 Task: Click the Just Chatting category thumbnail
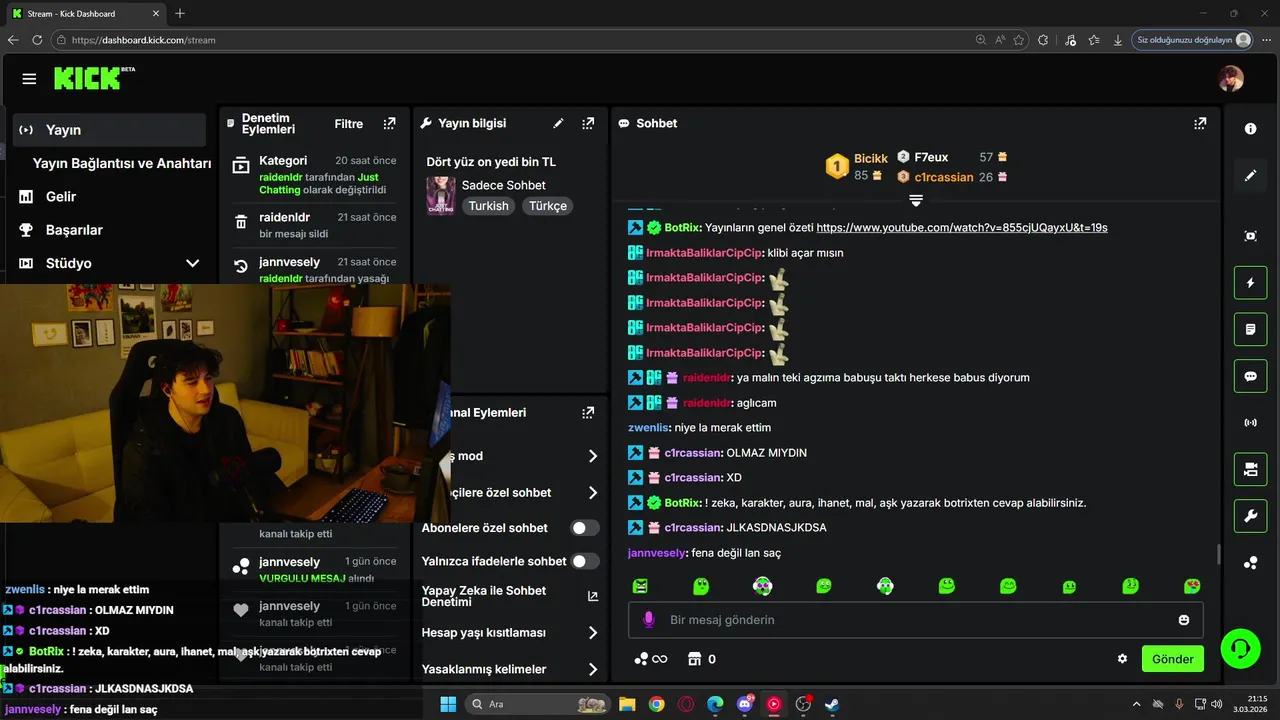click(441, 196)
